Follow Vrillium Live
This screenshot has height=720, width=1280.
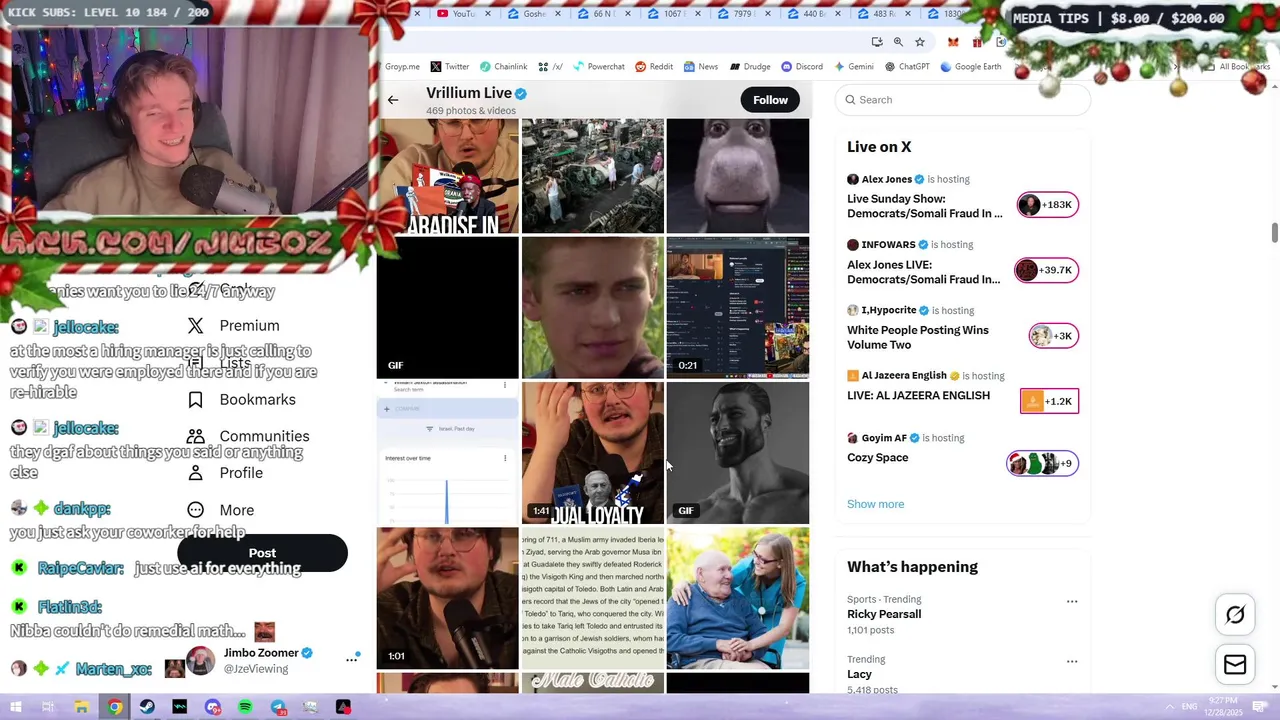tap(770, 100)
